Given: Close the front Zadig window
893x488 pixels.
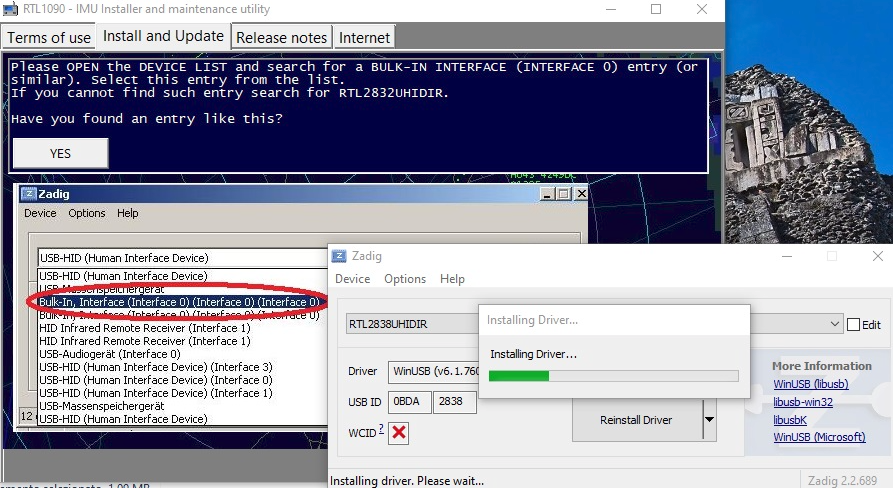Looking at the screenshot, I should pyautogui.click(x=878, y=256).
